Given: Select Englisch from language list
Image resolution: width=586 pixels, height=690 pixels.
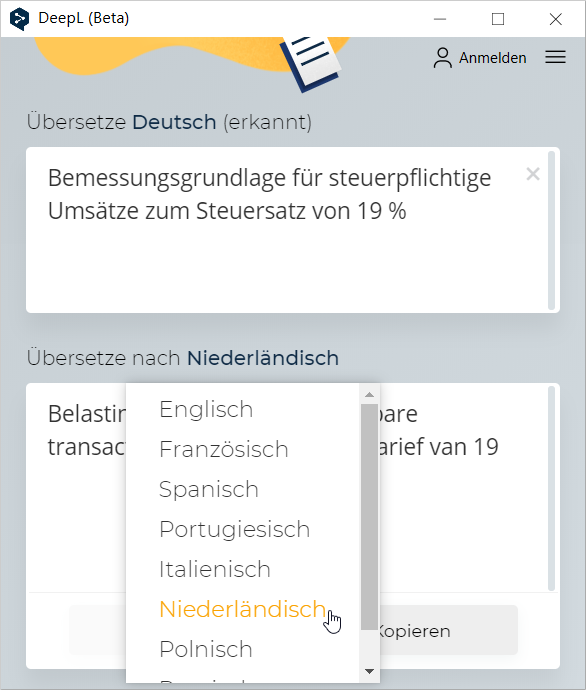Looking at the screenshot, I should click(206, 409).
